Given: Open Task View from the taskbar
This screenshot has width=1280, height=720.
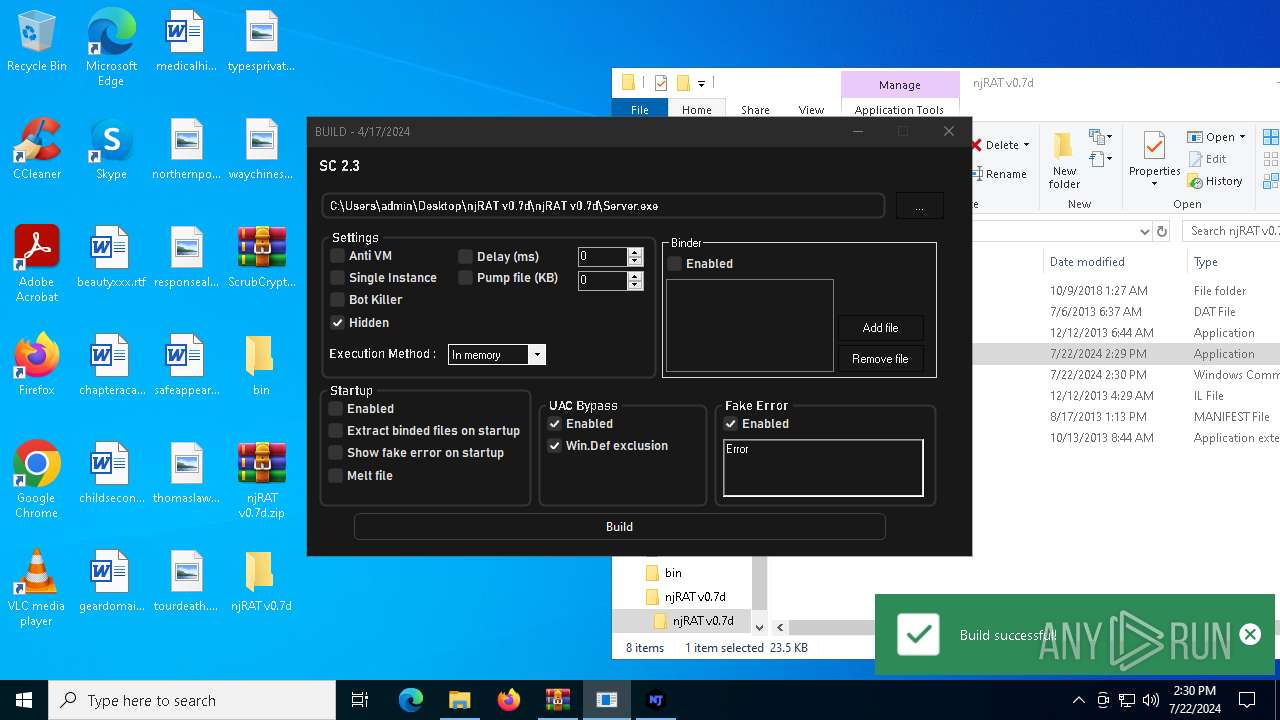Looking at the screenshot, I should [360, 700].
